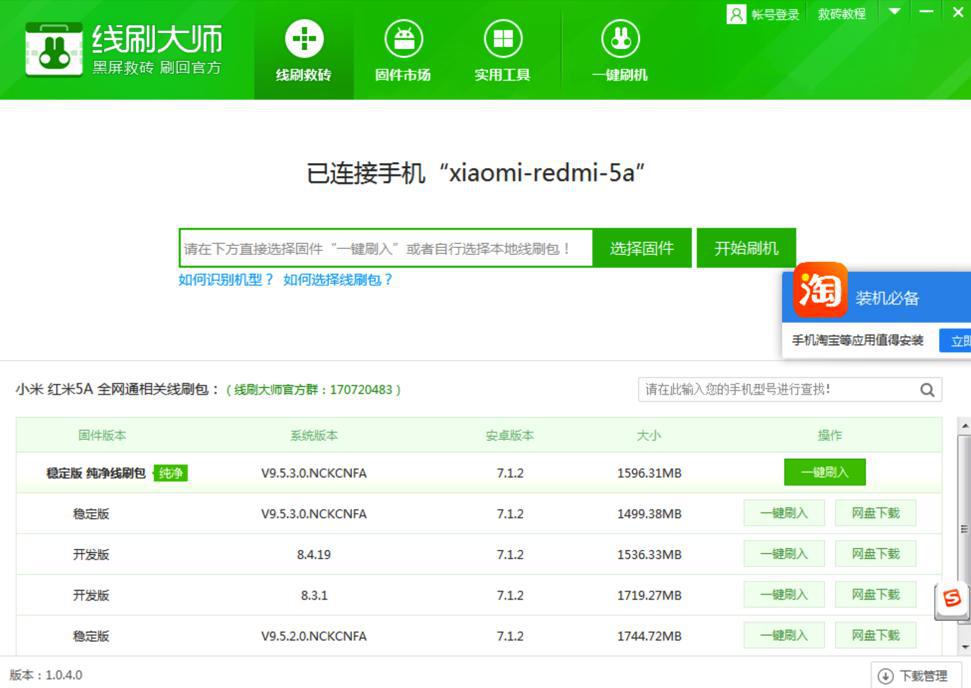Click the firmware path input field
The height and width of the screenshot is (688, 971).
(386, 248)
